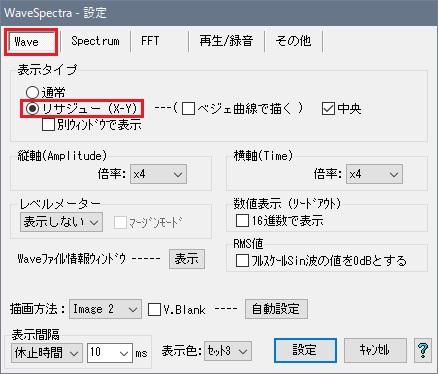Screen dimensions: 438x374
Task: Open the FFT tab
Action: 150,41
